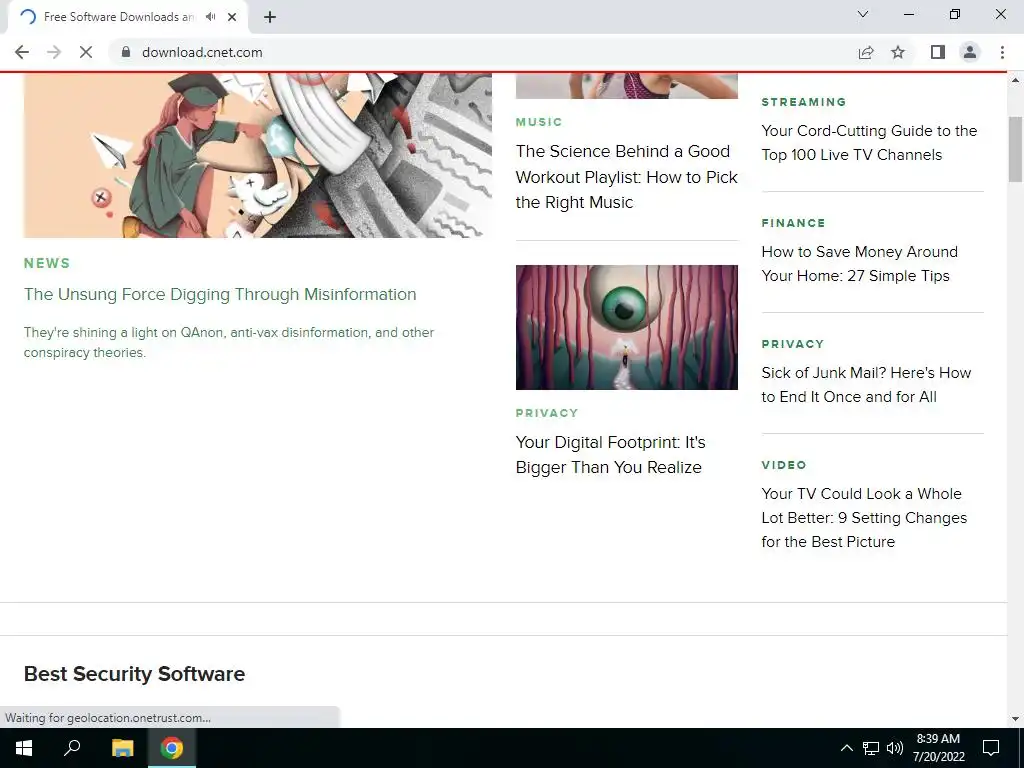Viewport: 1024px width, 768px height.
Task: Click the Chrome icon in the taskbar
Action: pos(172,748)
